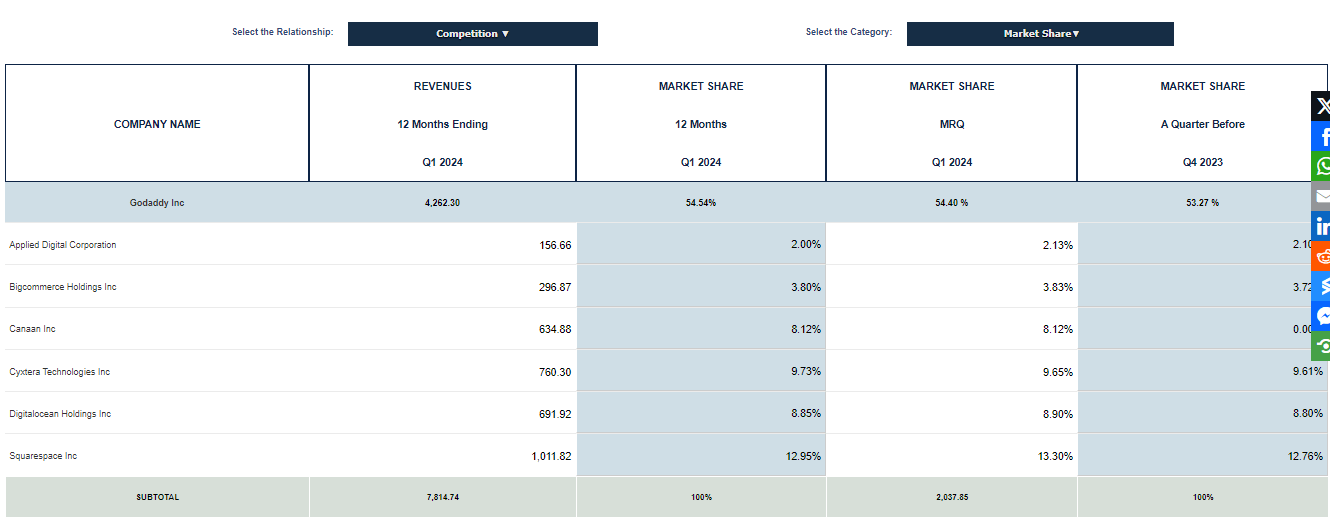
Task: Click the Canaan Inc company name
Action: click(x=32, y=329)
